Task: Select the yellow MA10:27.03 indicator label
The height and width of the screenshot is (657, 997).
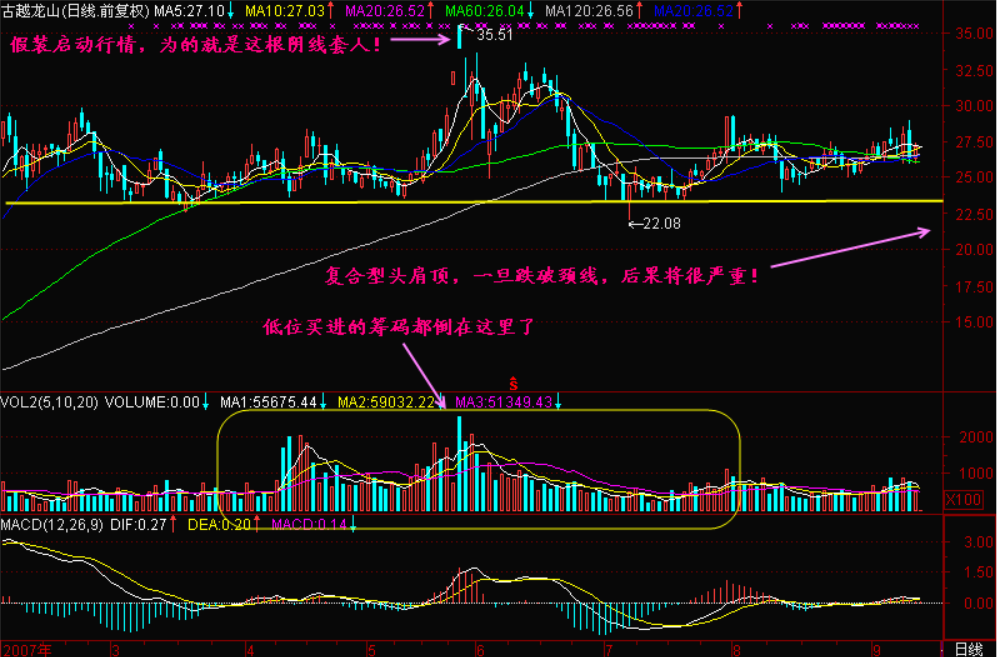Action: tap(285, 11)
